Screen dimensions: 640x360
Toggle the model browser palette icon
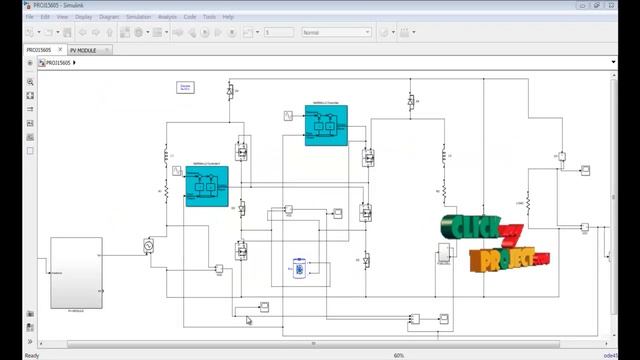coord(30,63)
